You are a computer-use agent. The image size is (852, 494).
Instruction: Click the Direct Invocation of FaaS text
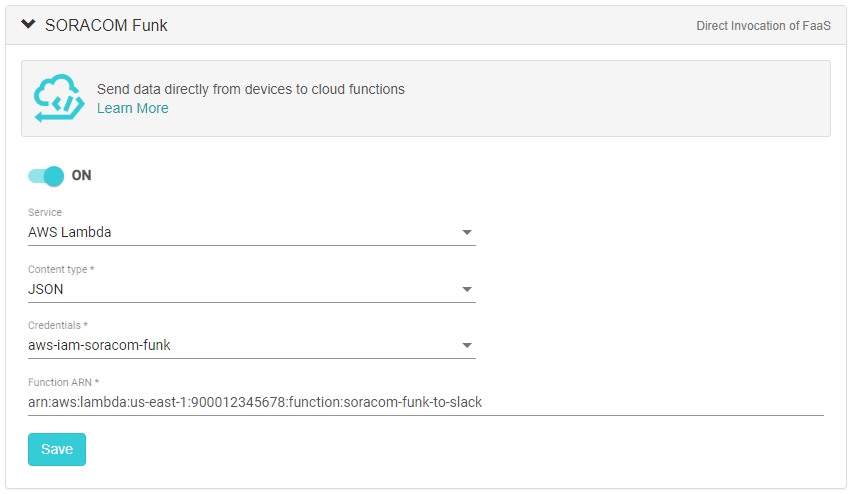(x=763, y=26)
